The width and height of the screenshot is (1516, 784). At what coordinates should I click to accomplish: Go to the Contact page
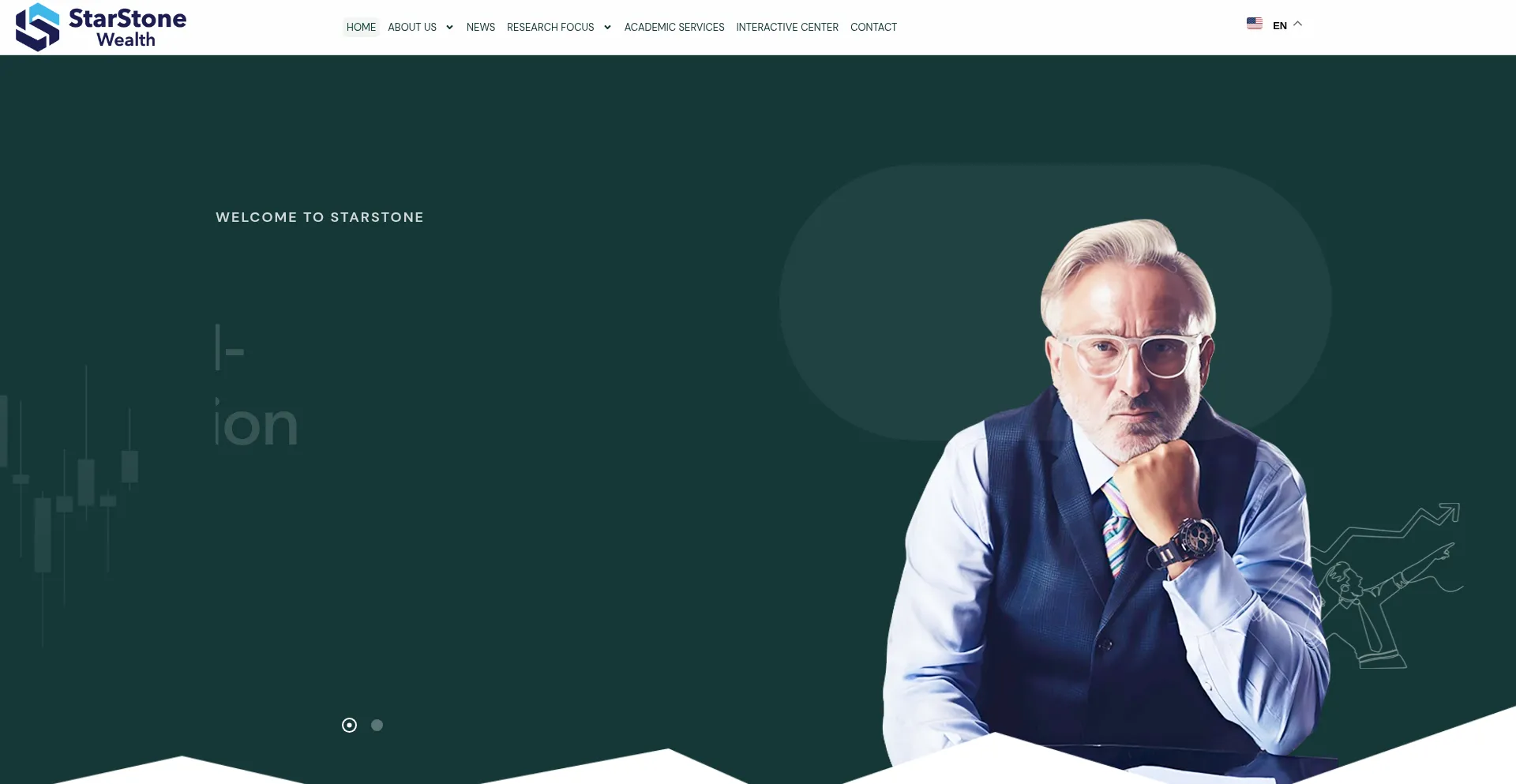click(x=873, y=27)
